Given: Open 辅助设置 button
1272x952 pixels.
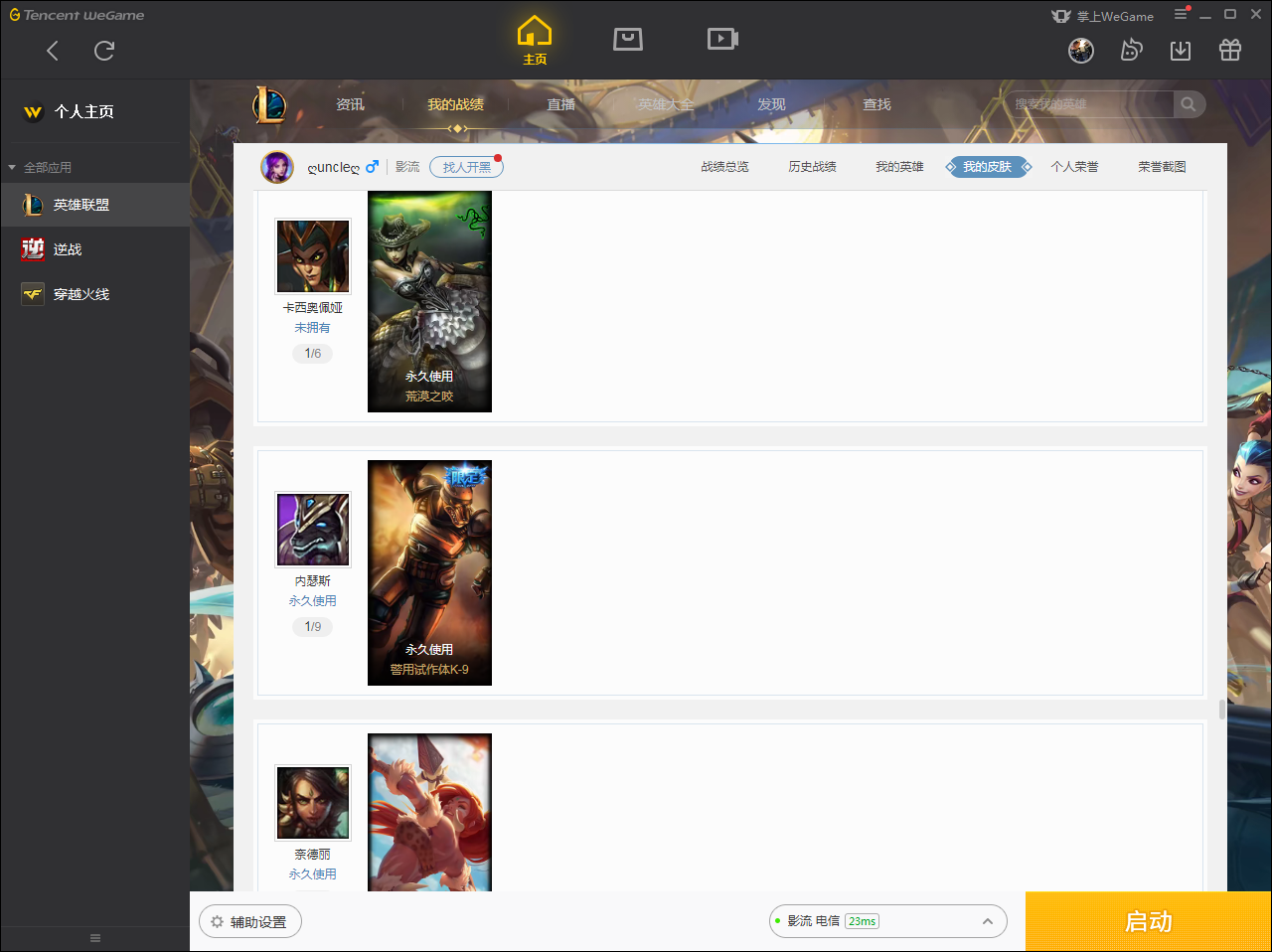Looking at the screenshot, I should pos(250,922).
